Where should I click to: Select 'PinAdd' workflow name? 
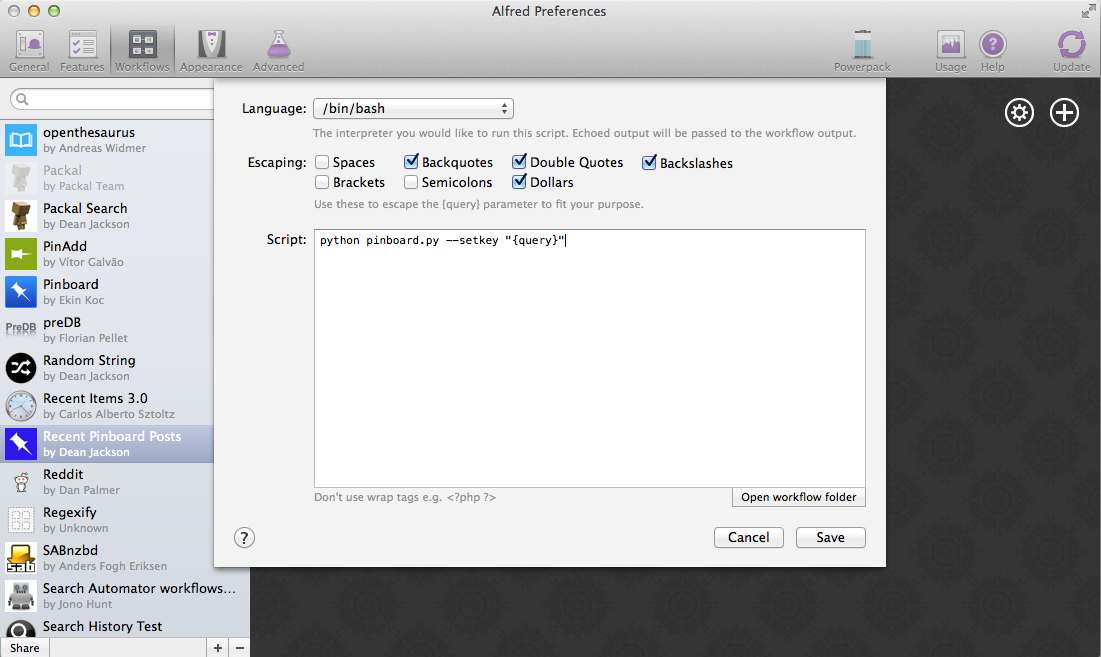click(65, 246)
